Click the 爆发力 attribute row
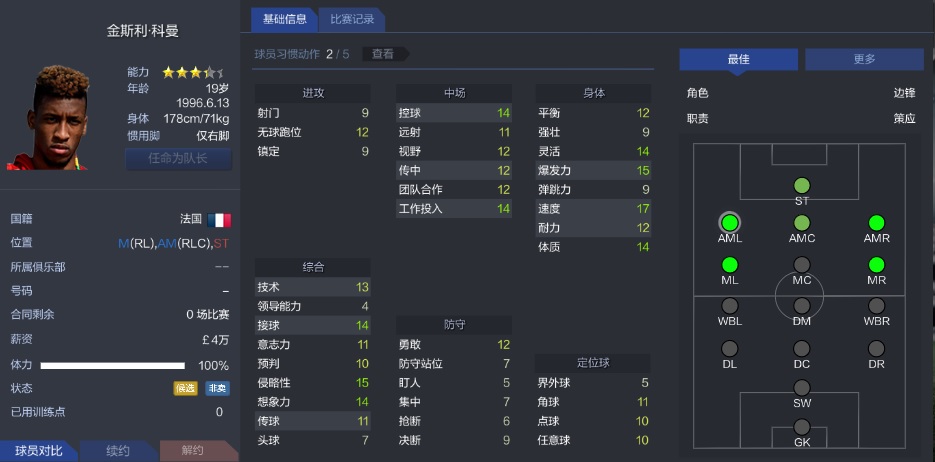The height and width of the screenshot is (462, 935). pyautogui.click(x=593, y=170)
